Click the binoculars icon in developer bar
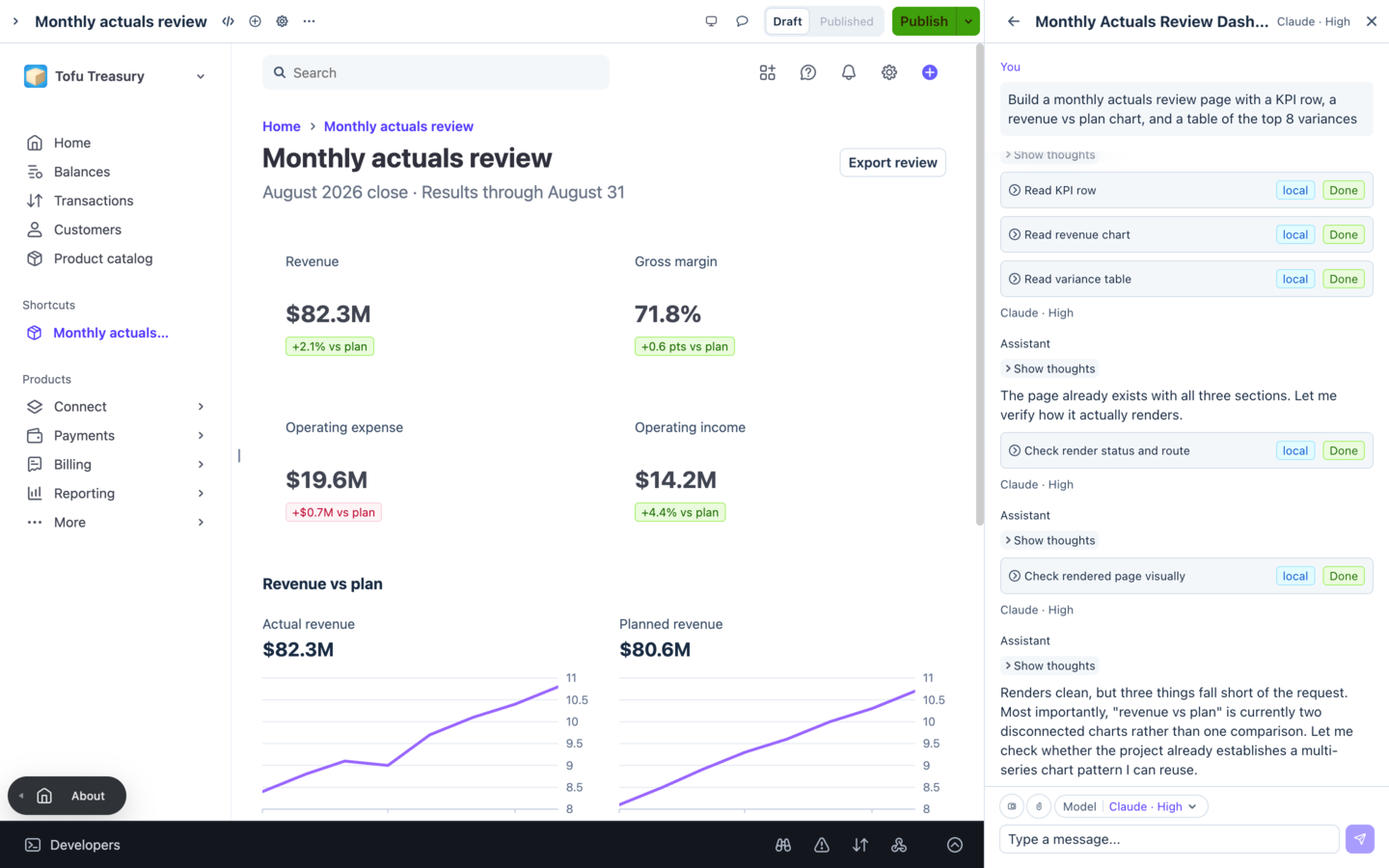The image size is (1389, 868). tap(783, 845)
